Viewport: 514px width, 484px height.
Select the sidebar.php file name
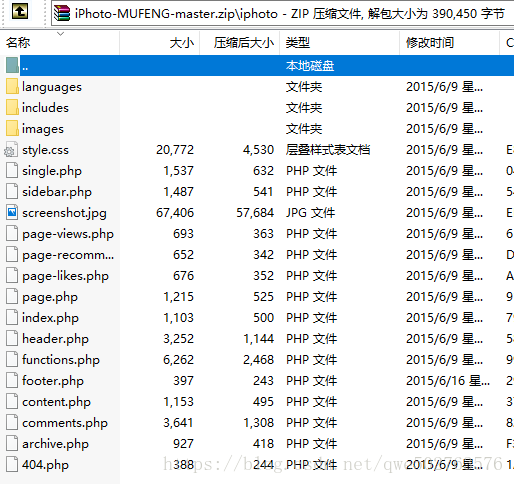coord(57,192)
